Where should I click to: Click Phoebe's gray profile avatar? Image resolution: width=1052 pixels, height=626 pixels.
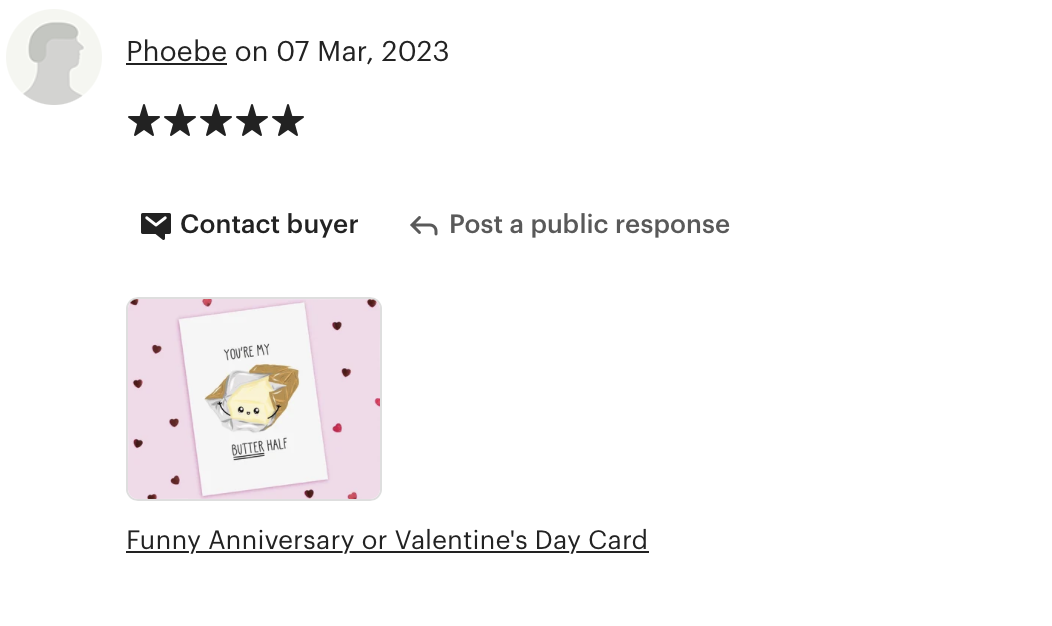[54, 57]
